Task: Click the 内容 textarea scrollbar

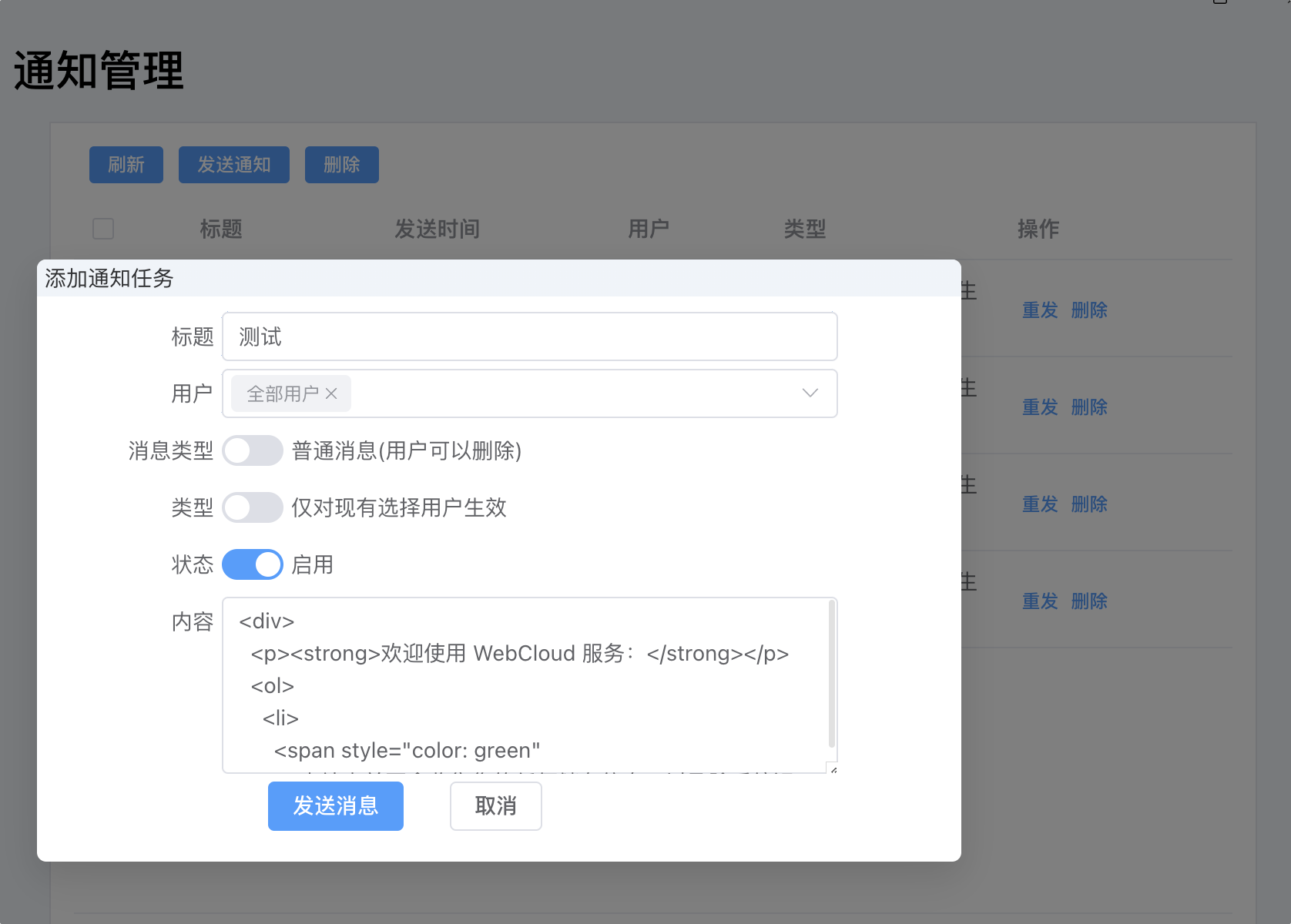Action: [831, 674]
